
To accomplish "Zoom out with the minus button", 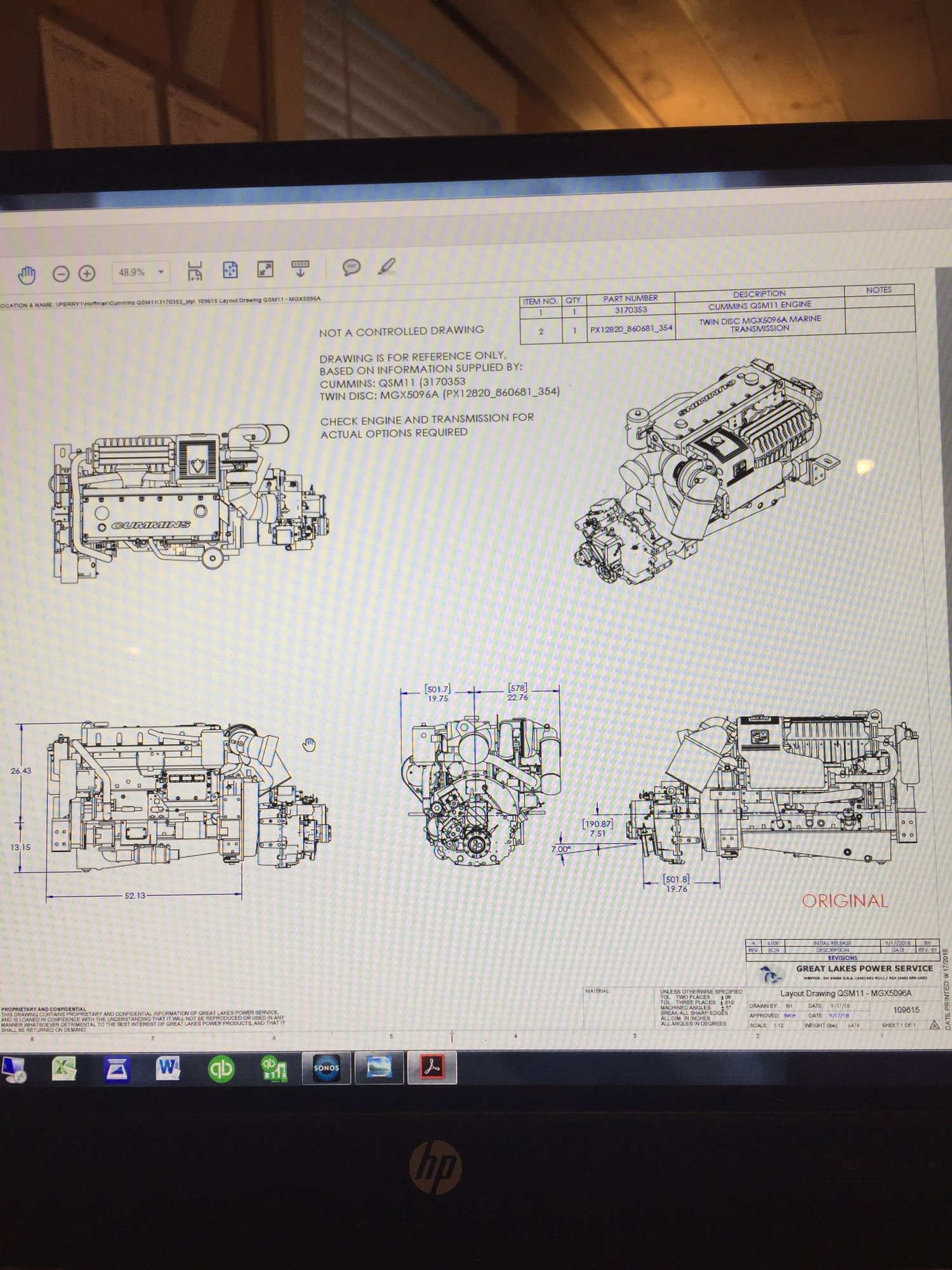I will coord(60,274).
